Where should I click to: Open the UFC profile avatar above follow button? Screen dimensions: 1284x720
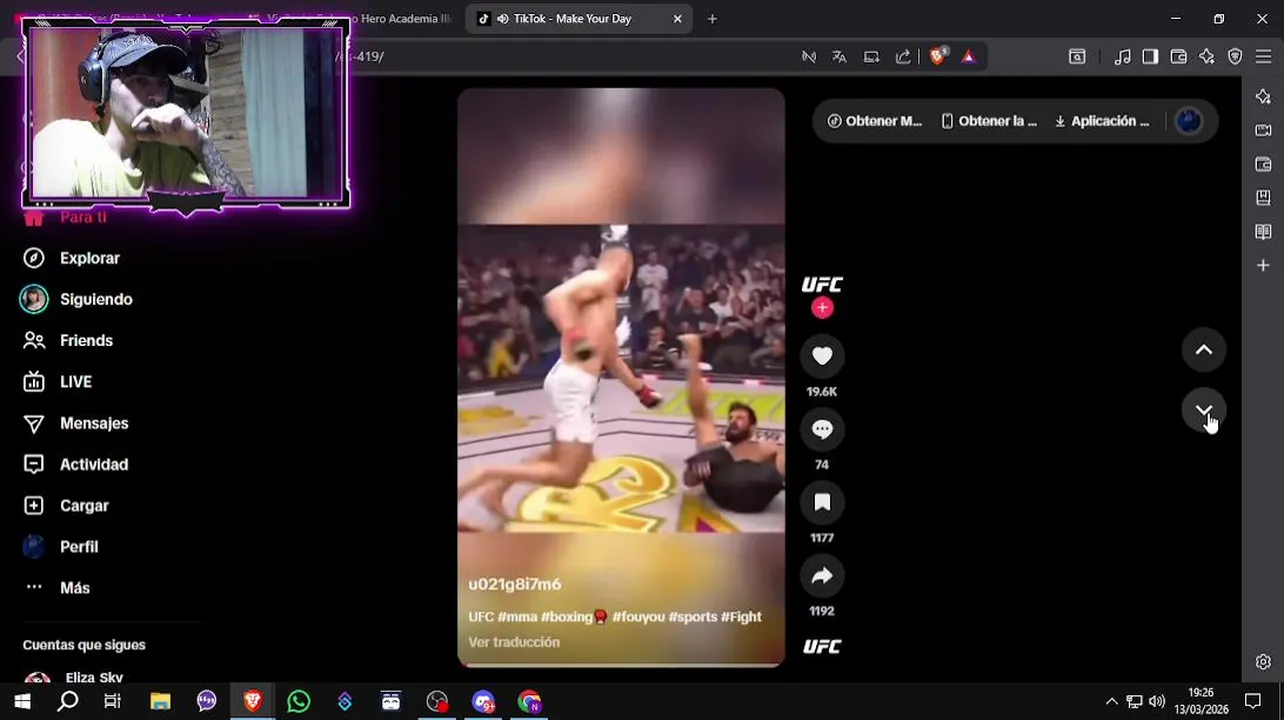(x=822, y=284)
